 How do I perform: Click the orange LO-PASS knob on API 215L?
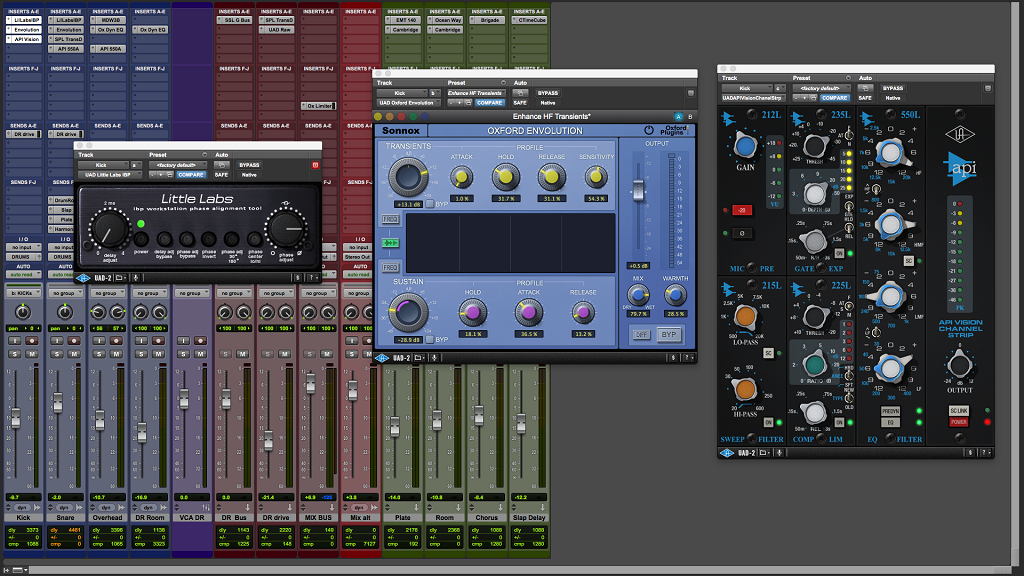pos(745,317)
